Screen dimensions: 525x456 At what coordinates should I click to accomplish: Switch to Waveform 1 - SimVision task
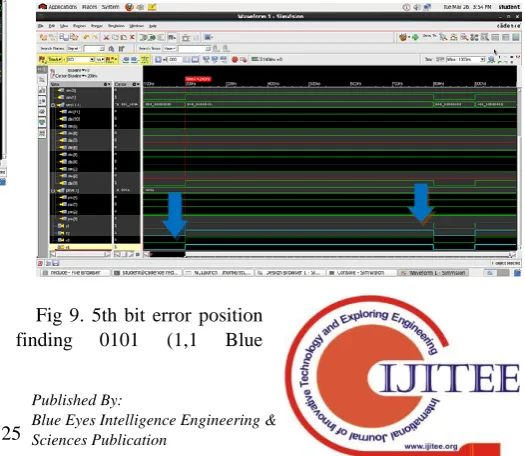433,273
